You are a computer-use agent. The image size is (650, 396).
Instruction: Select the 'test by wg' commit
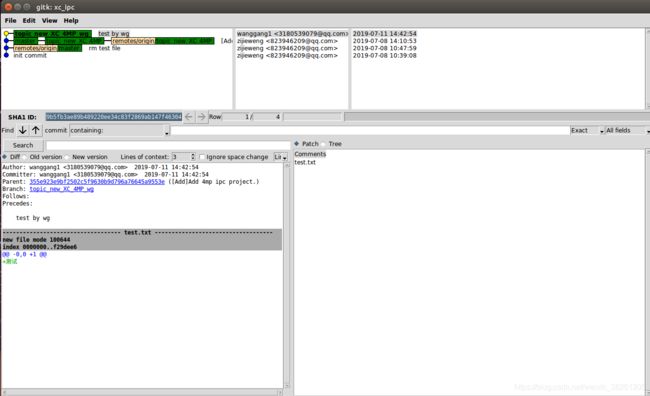click(x=114, y=34)
